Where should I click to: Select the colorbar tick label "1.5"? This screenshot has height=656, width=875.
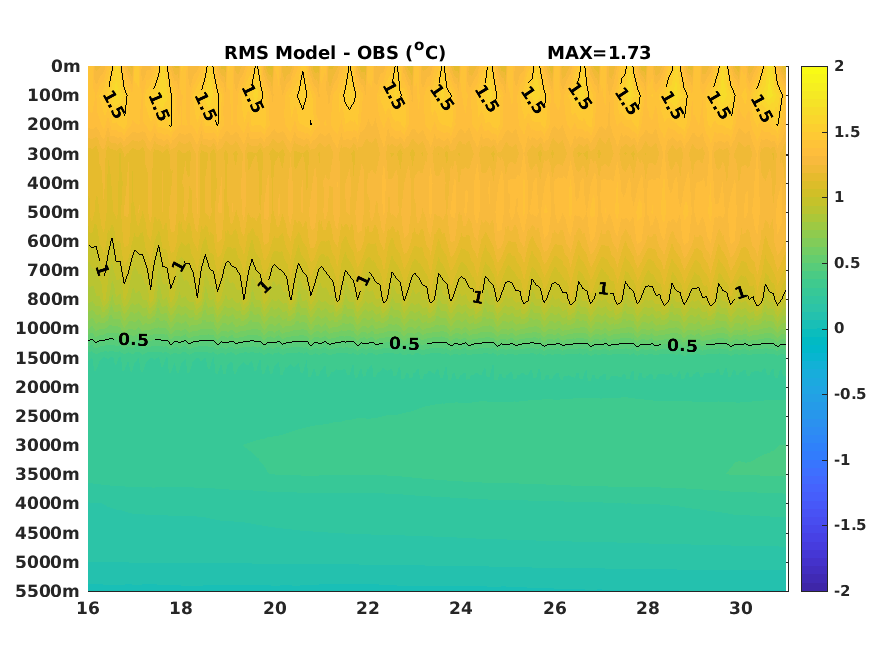point(847,132)
